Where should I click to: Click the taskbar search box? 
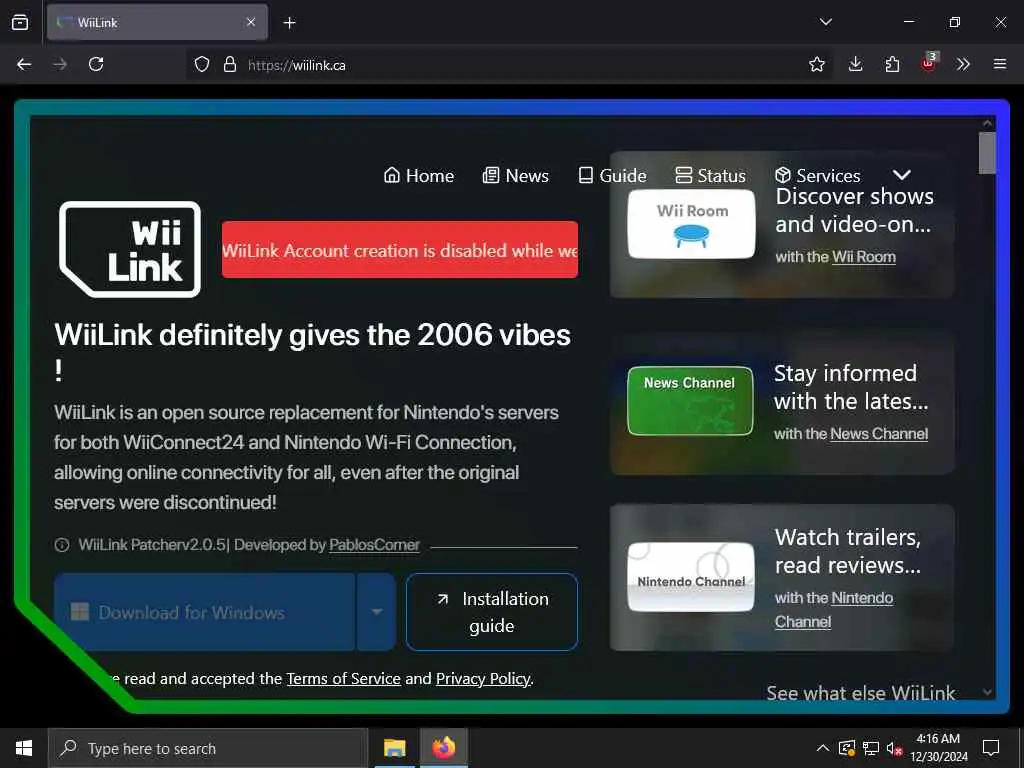(x=208, y=748)
